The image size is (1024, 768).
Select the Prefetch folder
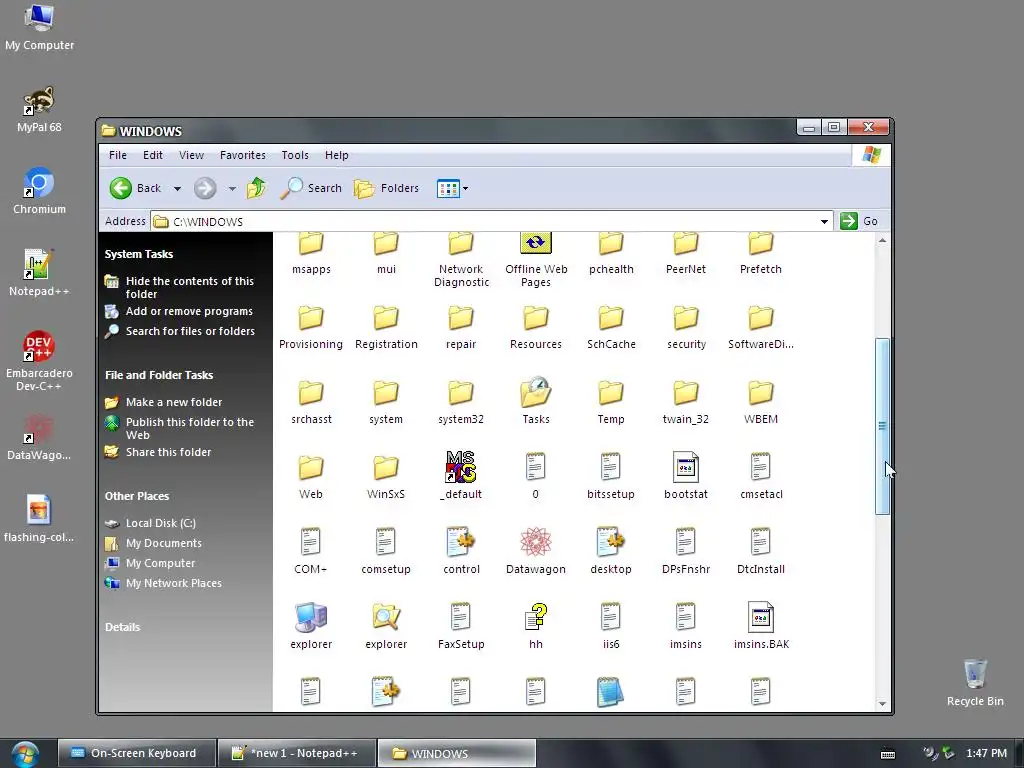coord(761,255)
